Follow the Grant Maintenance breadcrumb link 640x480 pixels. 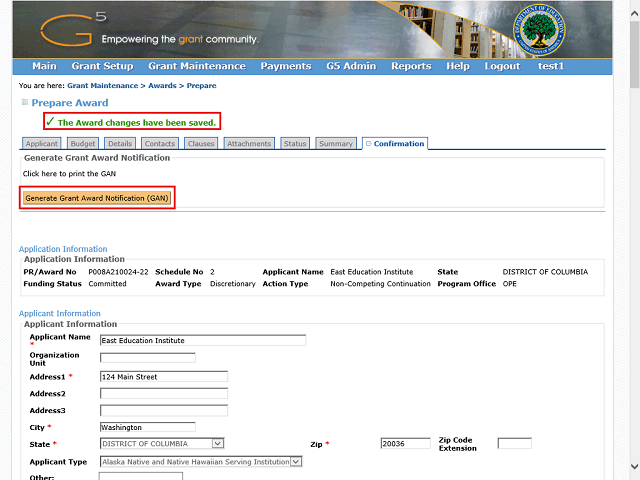103,86
